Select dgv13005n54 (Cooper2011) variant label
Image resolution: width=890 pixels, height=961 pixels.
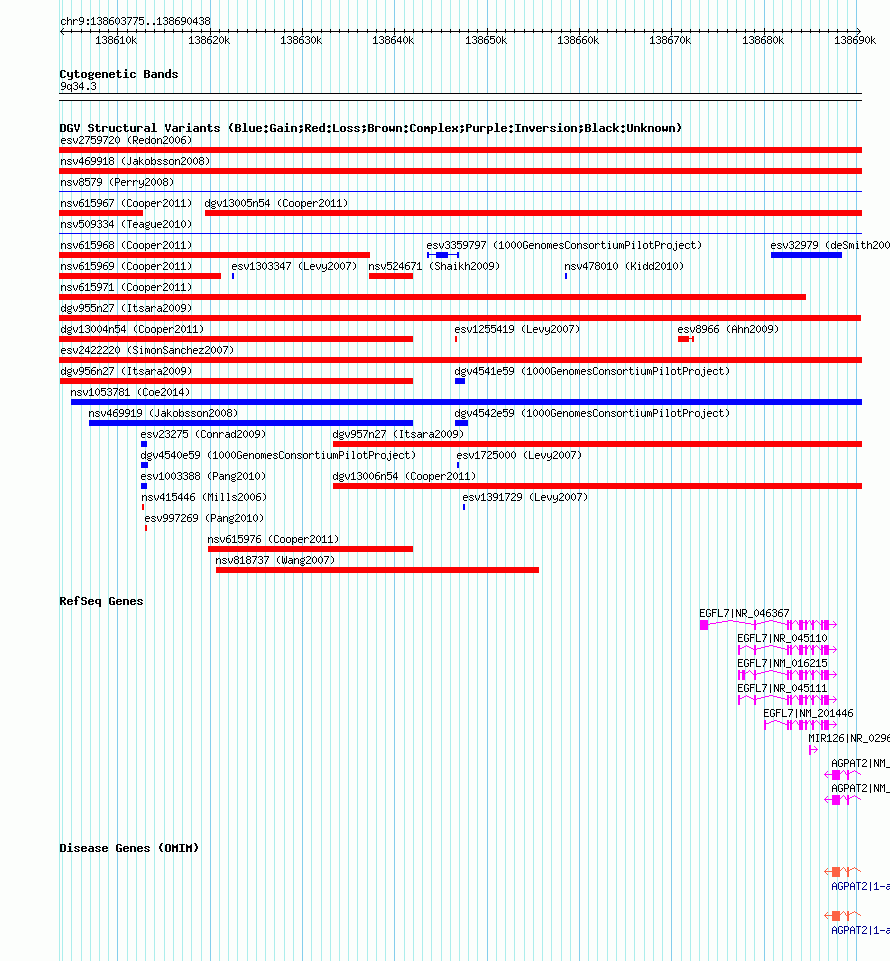pyautogui.click(x=276, y=203)
